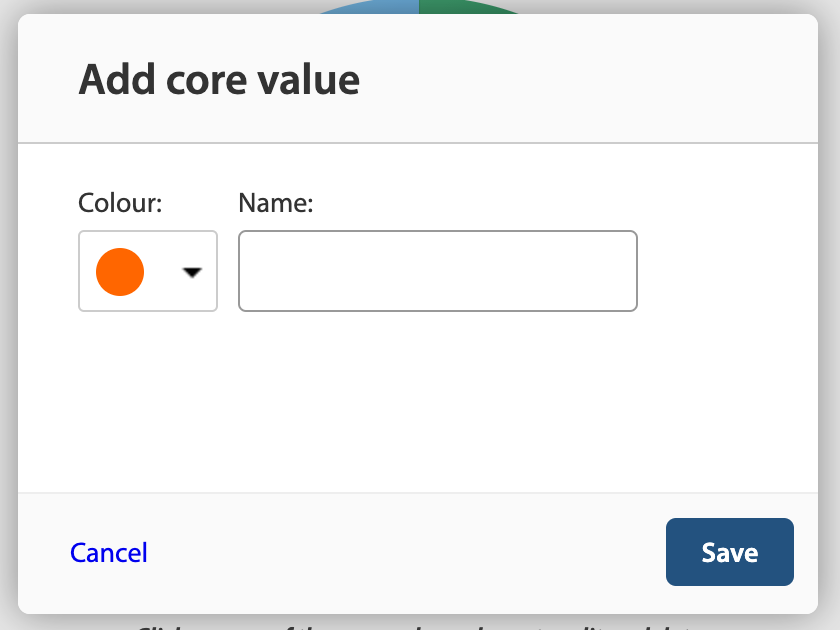Click the orange colour circle swatch
The width and height of the screenshot is (840, 630).
(x=120, y=272)
